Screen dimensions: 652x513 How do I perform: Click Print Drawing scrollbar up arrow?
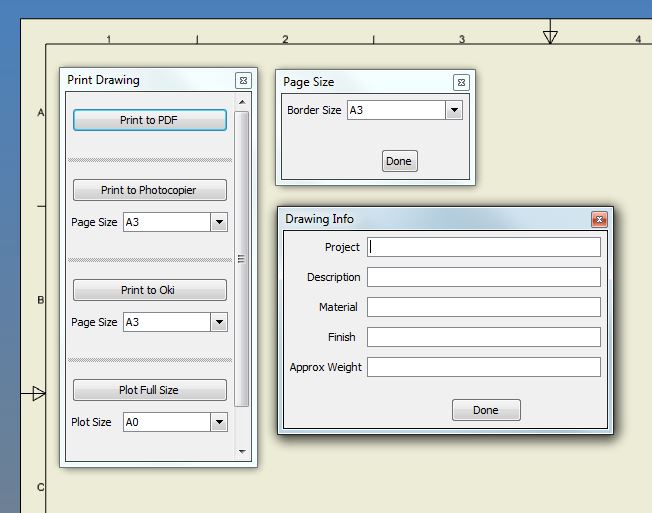pos(242,102)
